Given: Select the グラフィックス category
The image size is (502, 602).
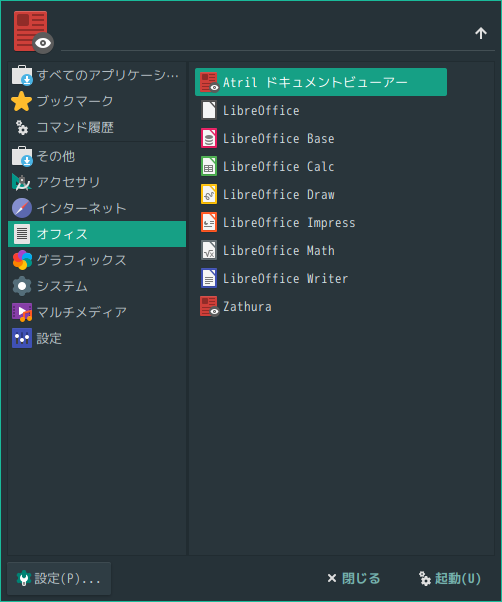Looking at the screenshot, I should (x=97, y=260).
